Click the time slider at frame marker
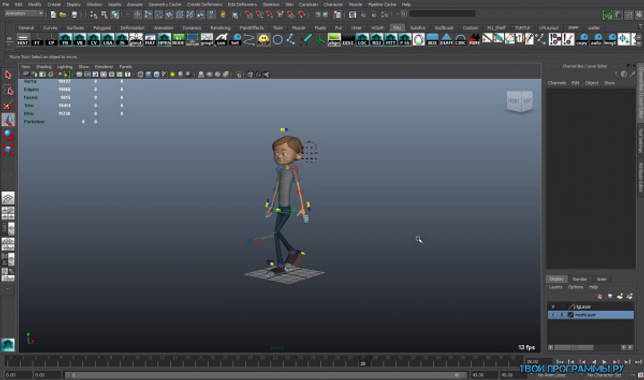Screen dimensions: 644x380 (x=363, y=362)
